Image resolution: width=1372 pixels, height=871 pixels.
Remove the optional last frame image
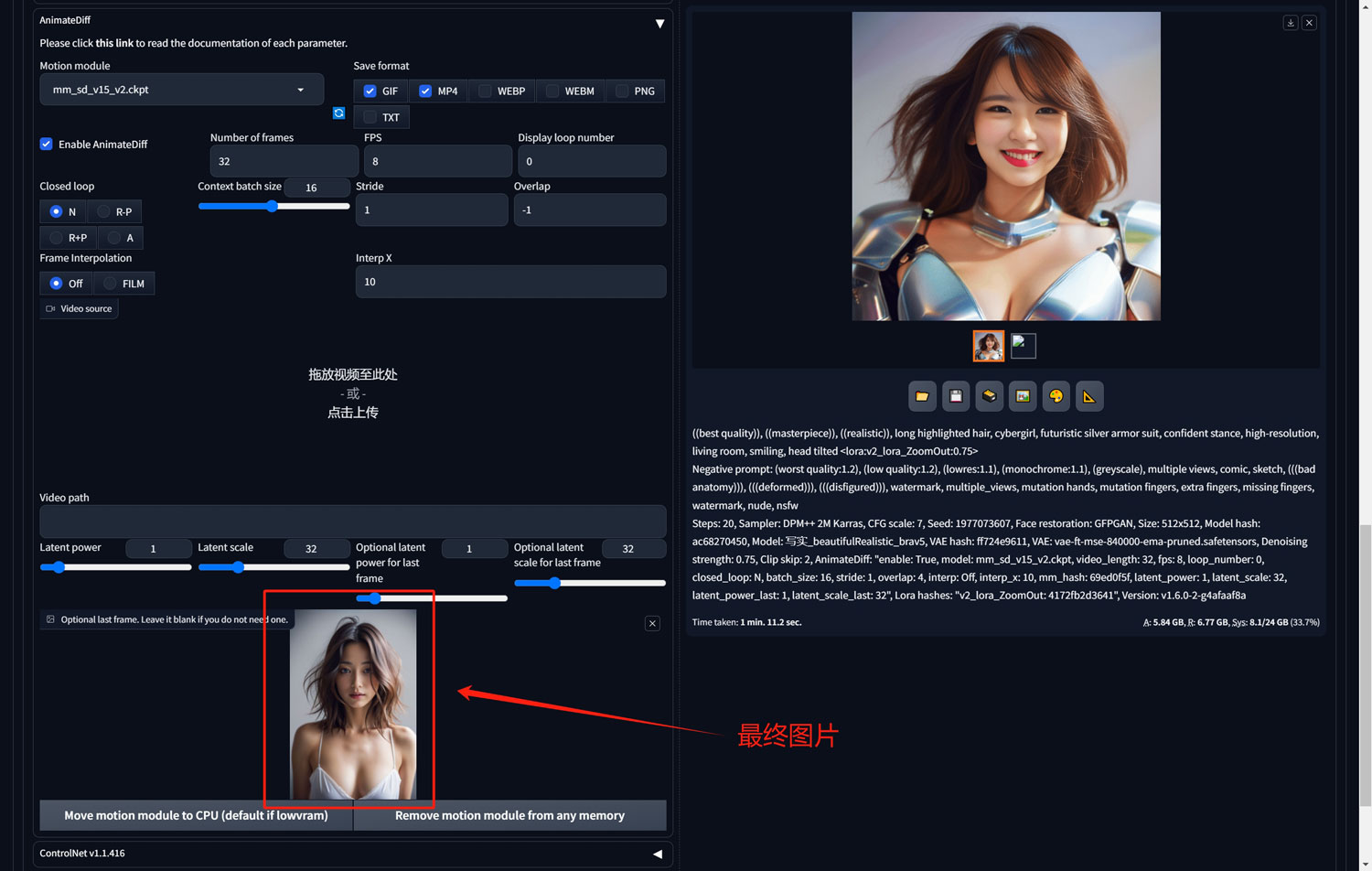[652, 624]
